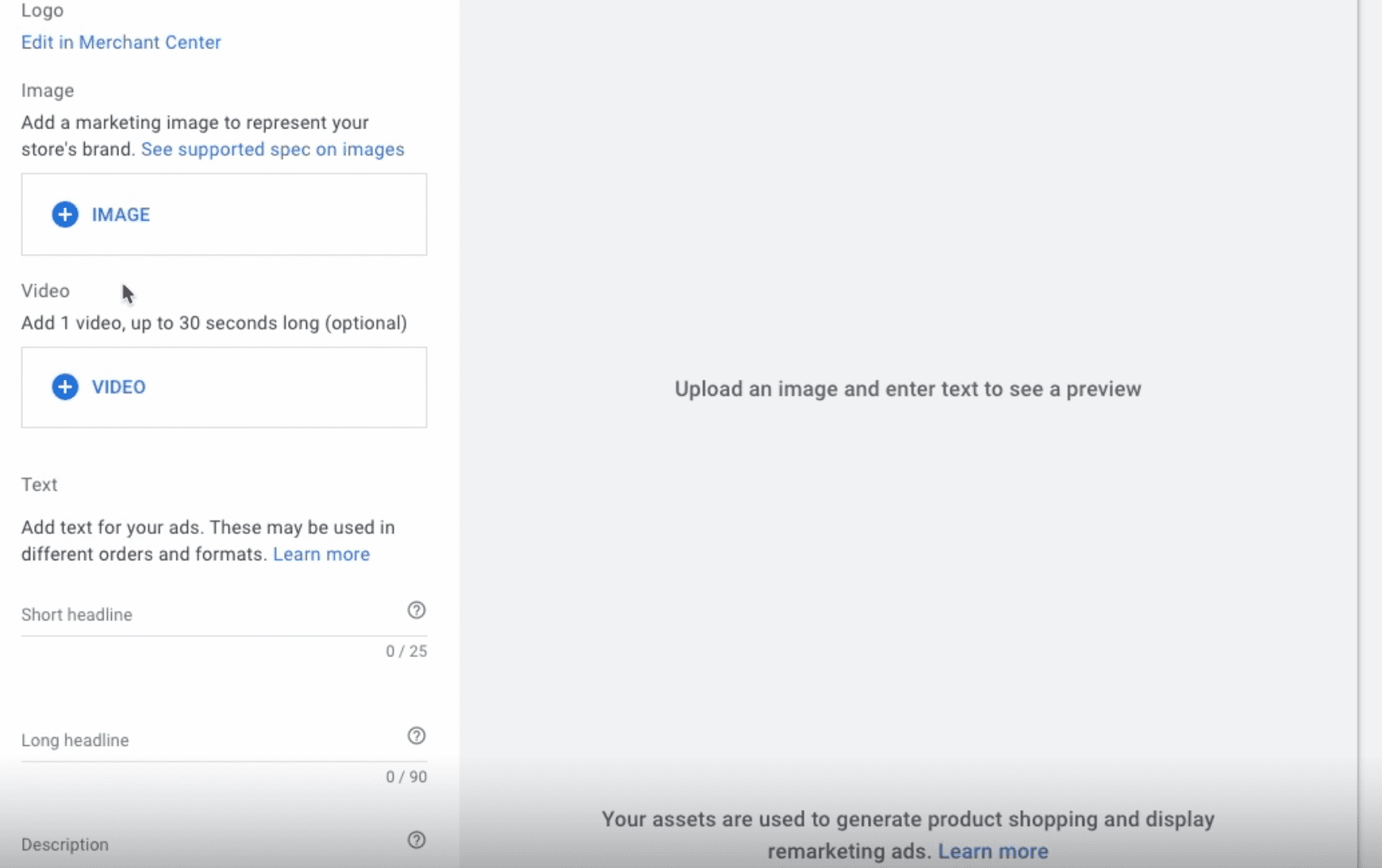1382x868 pixels.
Task: Follow the Learn more link under Text
Action: coord(321,554)
